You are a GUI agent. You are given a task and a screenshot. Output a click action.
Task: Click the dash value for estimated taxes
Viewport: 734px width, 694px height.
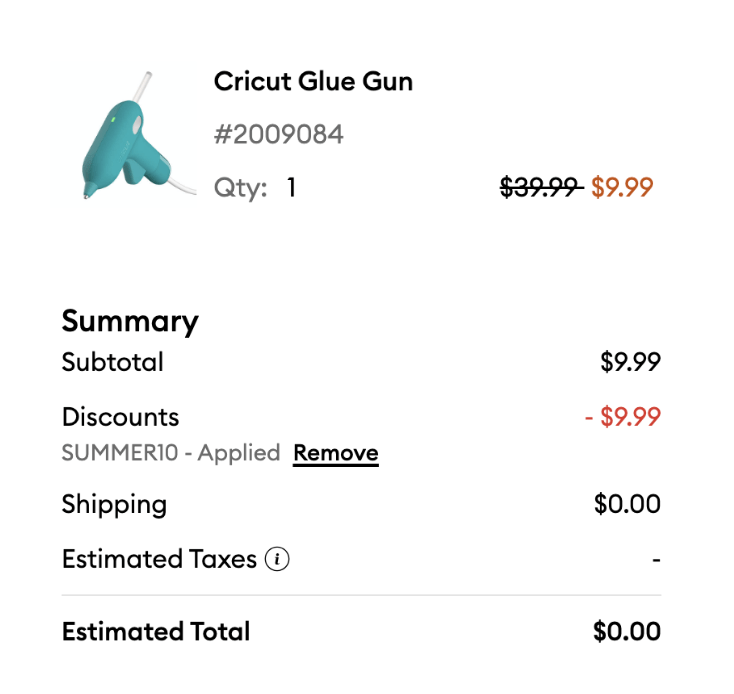656,560
